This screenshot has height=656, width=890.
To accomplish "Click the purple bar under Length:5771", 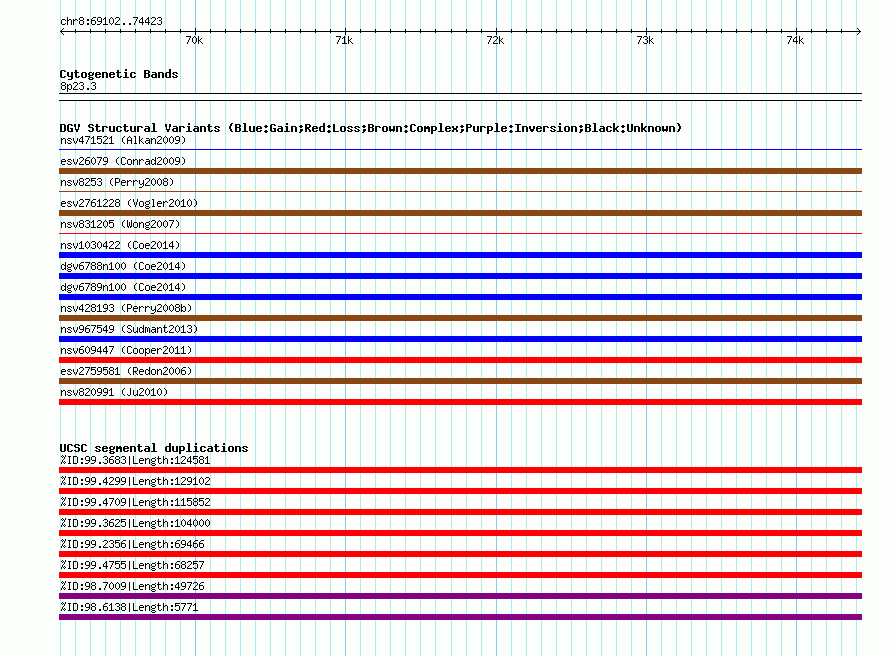I will [460, 617].
